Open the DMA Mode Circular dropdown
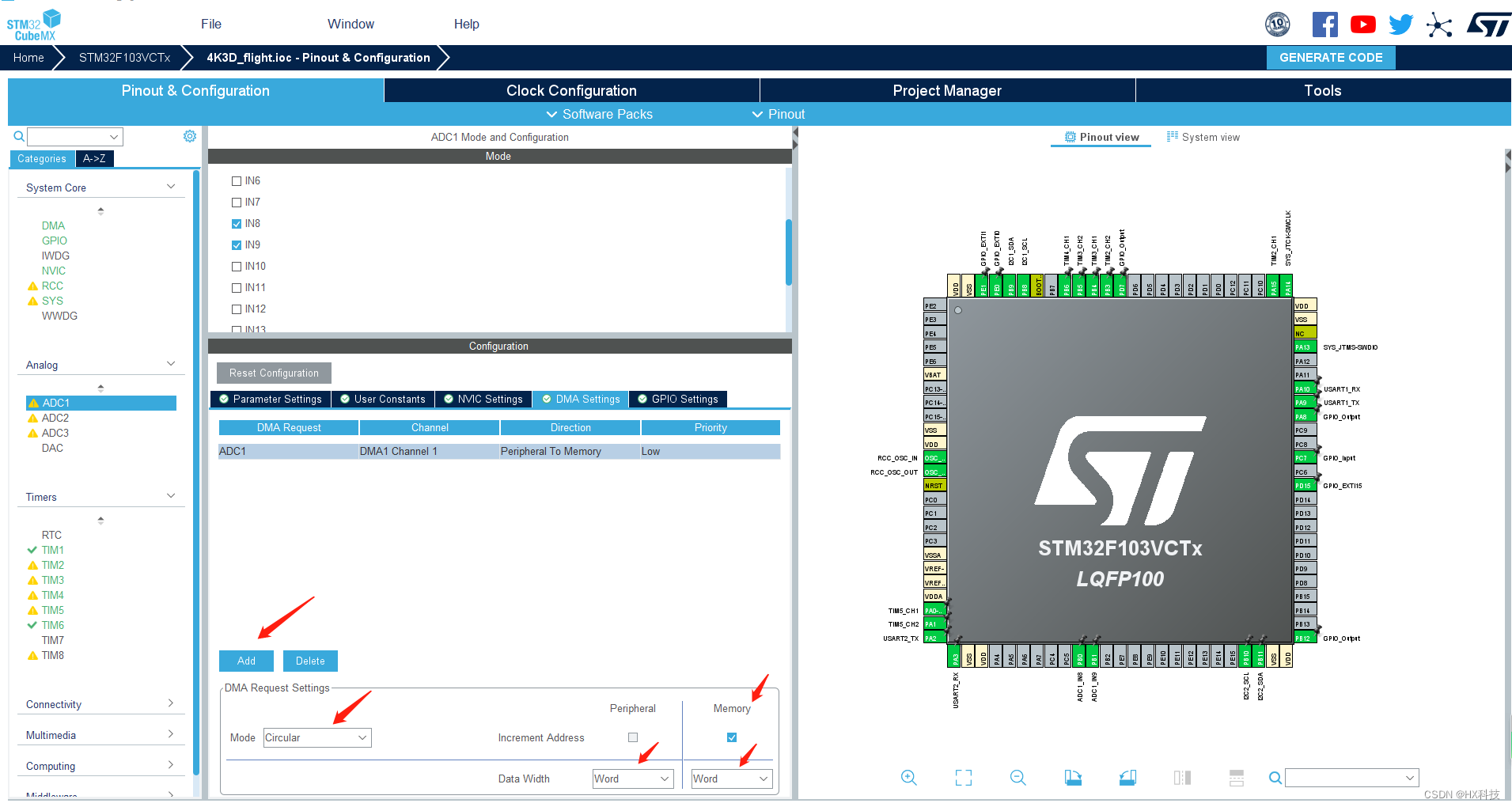Screen dimensions: 1512x807 click(317, 737)
